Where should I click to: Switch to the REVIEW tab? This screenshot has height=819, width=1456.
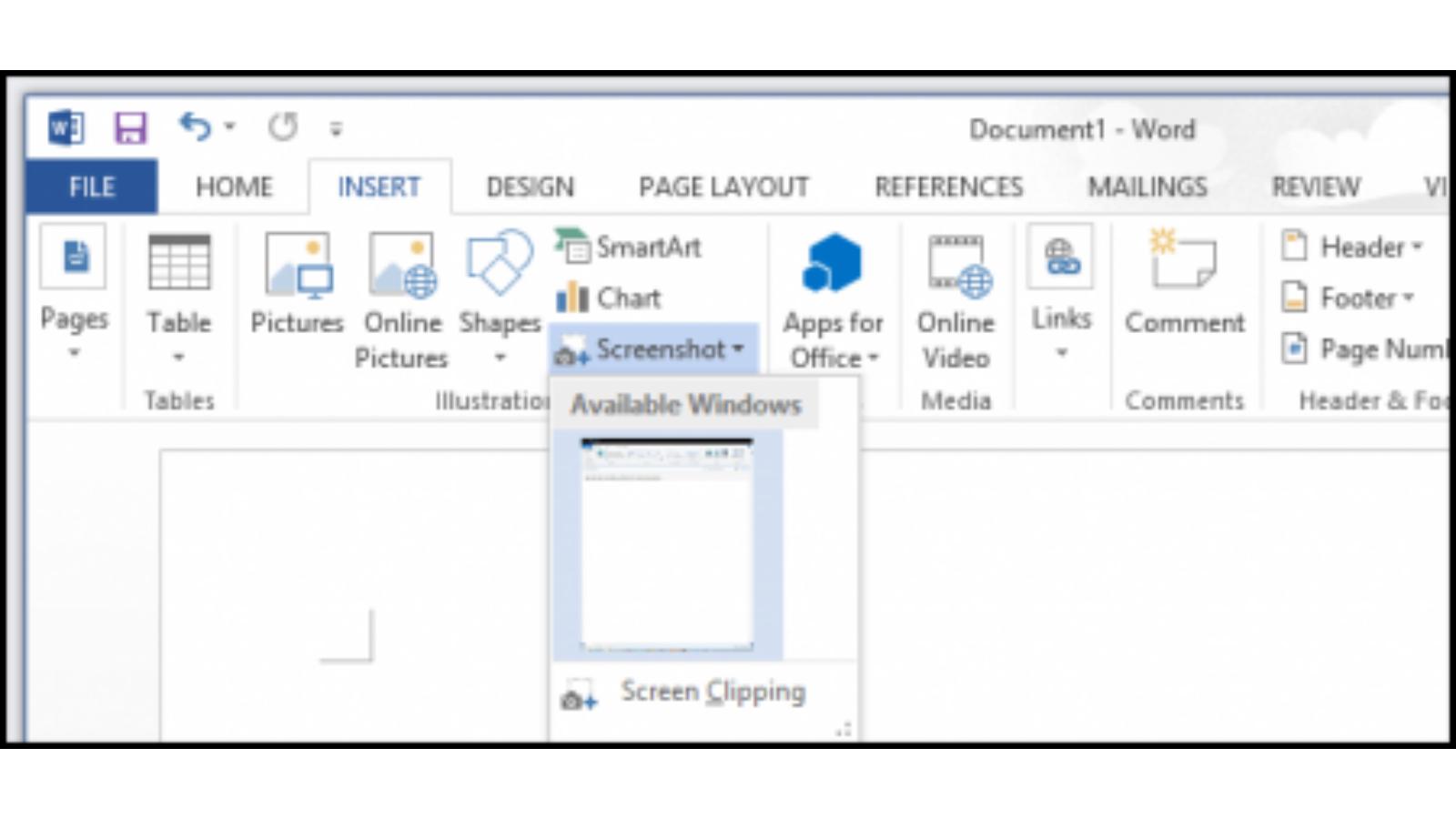click(x=1316, y=187)
